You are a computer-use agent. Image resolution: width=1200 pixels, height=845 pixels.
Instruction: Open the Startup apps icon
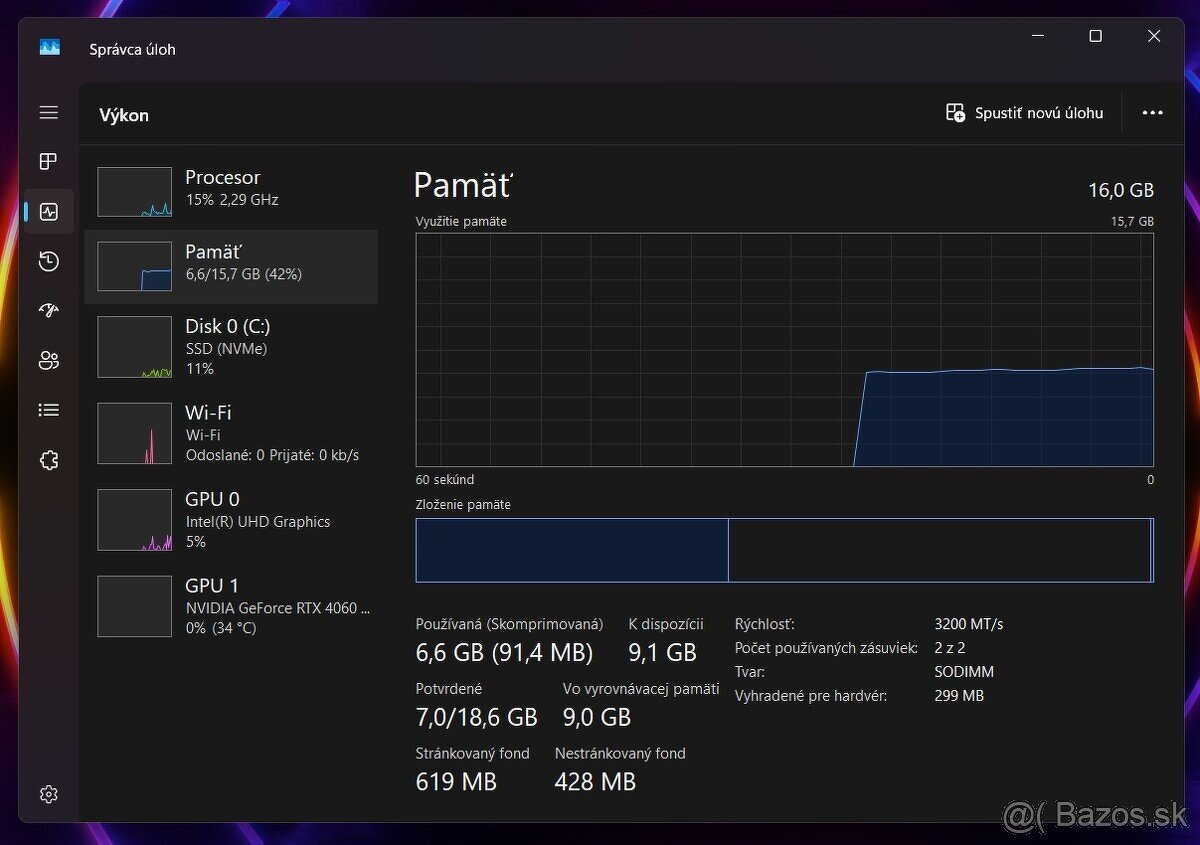click(49, 311)
